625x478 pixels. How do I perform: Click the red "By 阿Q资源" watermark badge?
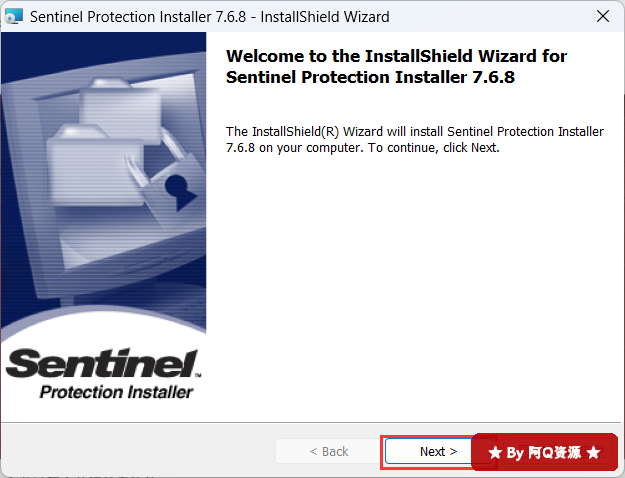[x=544, y=453]
